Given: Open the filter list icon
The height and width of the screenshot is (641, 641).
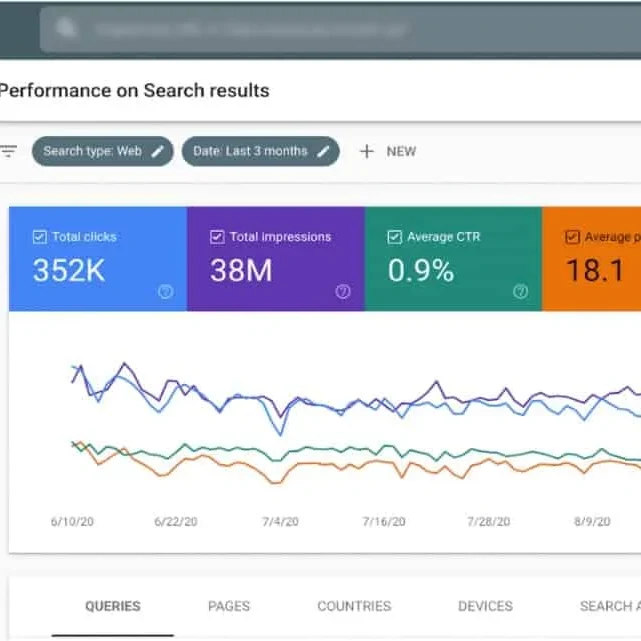Looking at the screenshot, I should (x=8, y=151).
